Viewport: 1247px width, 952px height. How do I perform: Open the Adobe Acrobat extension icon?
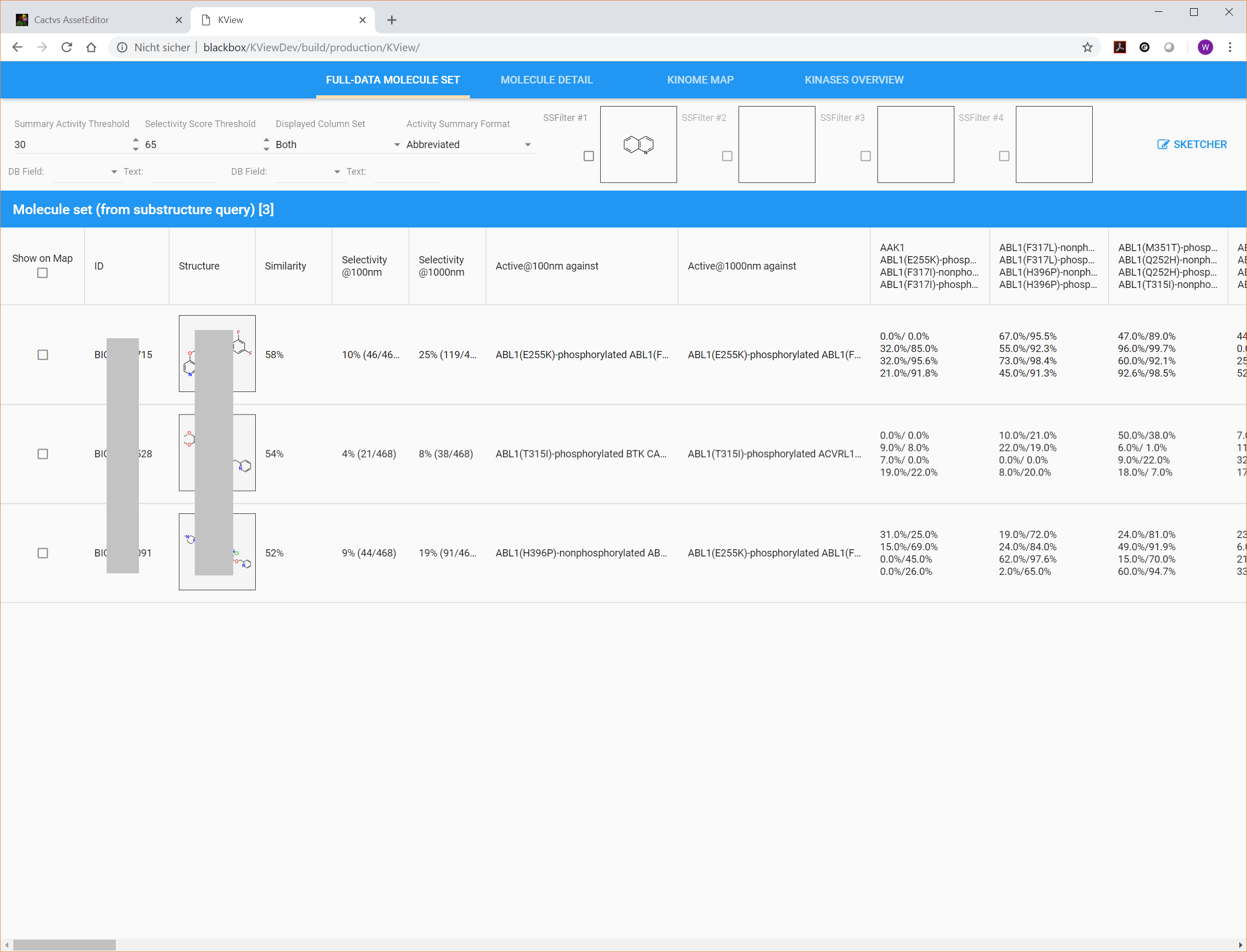coord(1119,48)
